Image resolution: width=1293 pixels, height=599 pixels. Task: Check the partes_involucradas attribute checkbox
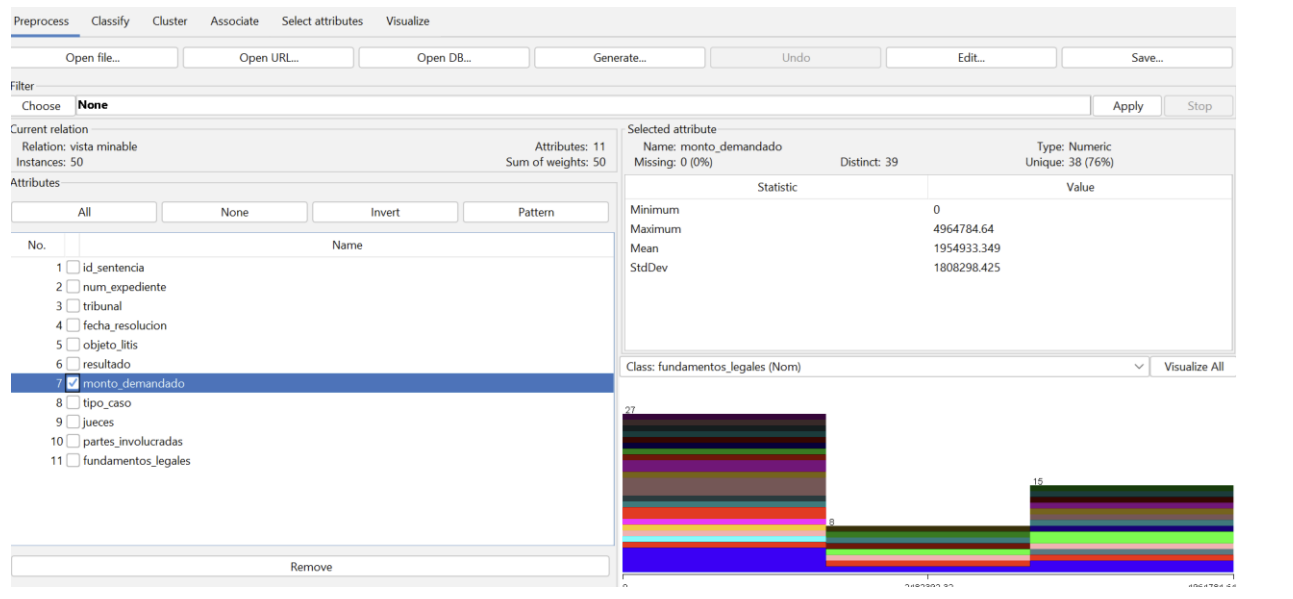(x=73, y=441)
